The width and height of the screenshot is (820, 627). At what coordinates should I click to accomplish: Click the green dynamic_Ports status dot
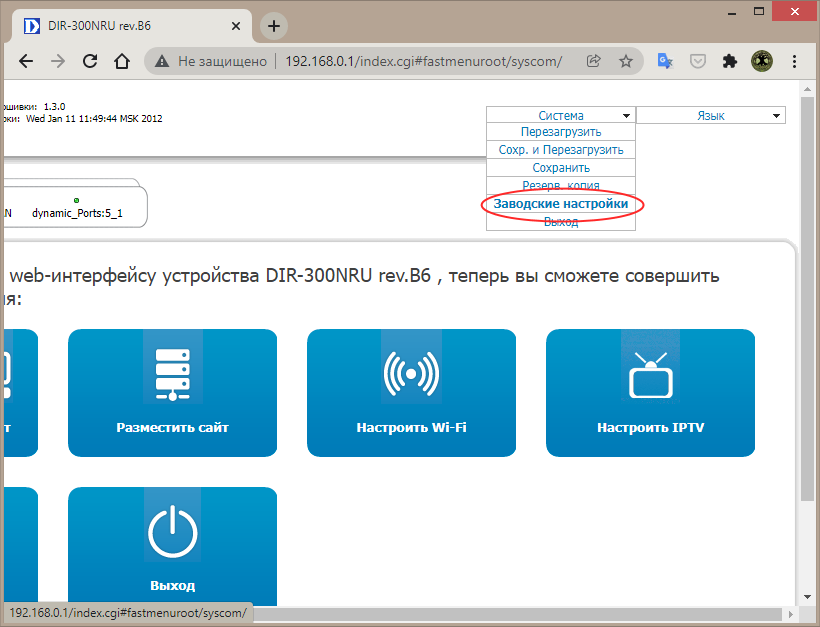pos(76,200)
